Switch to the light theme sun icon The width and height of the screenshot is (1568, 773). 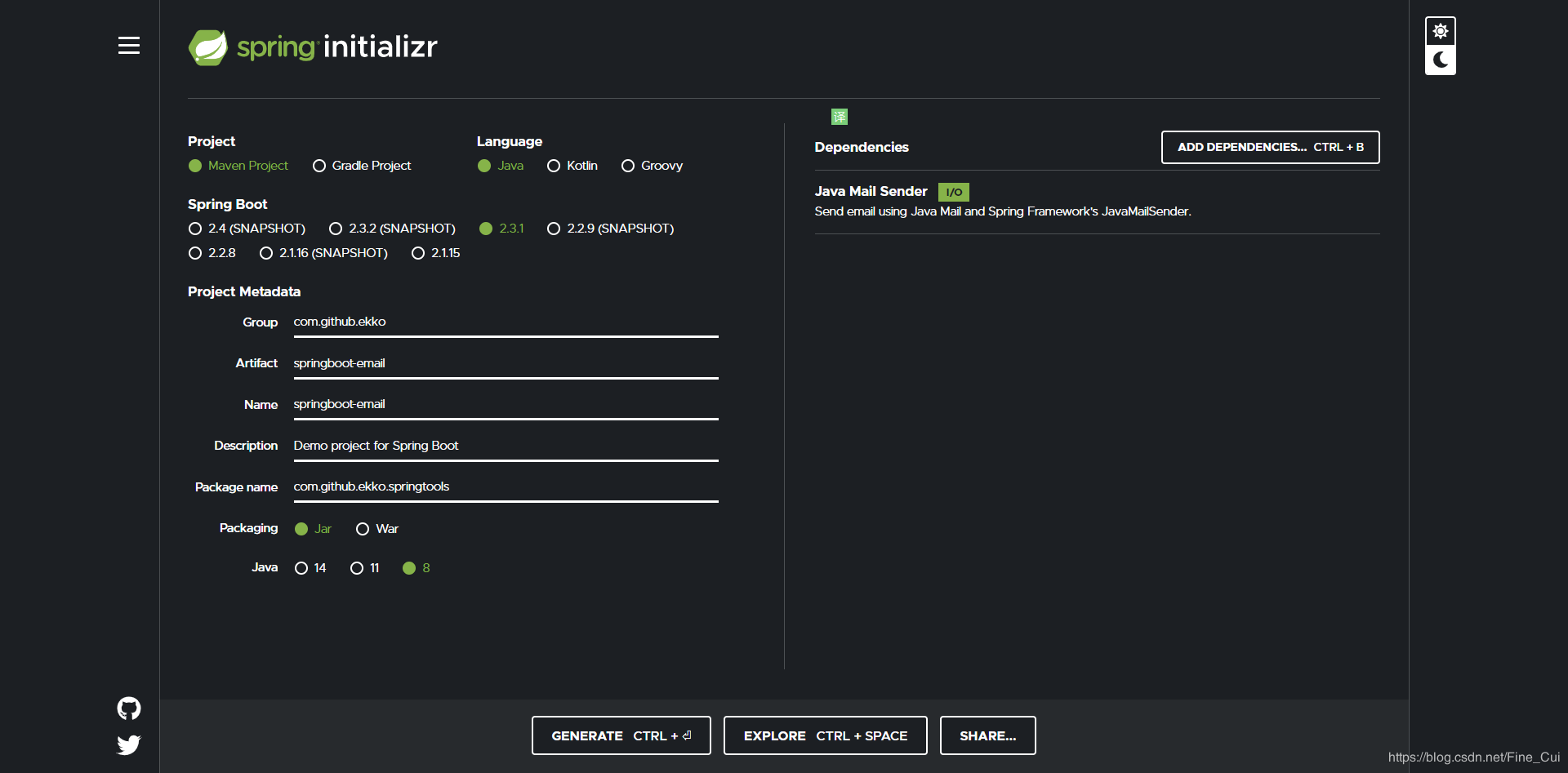coord(1441,31)
